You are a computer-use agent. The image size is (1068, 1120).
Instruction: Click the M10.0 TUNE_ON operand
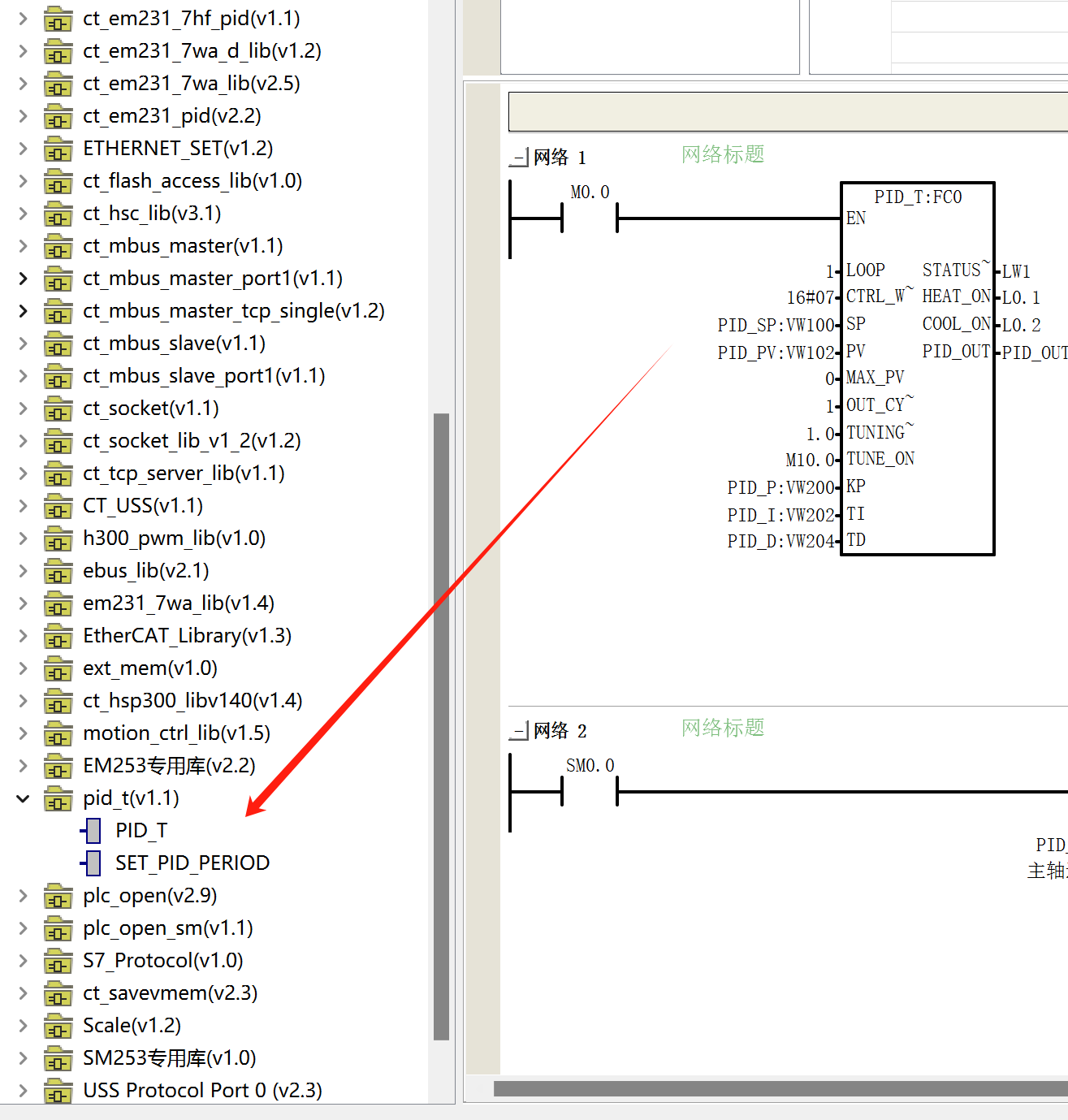[x=810, y=461]
